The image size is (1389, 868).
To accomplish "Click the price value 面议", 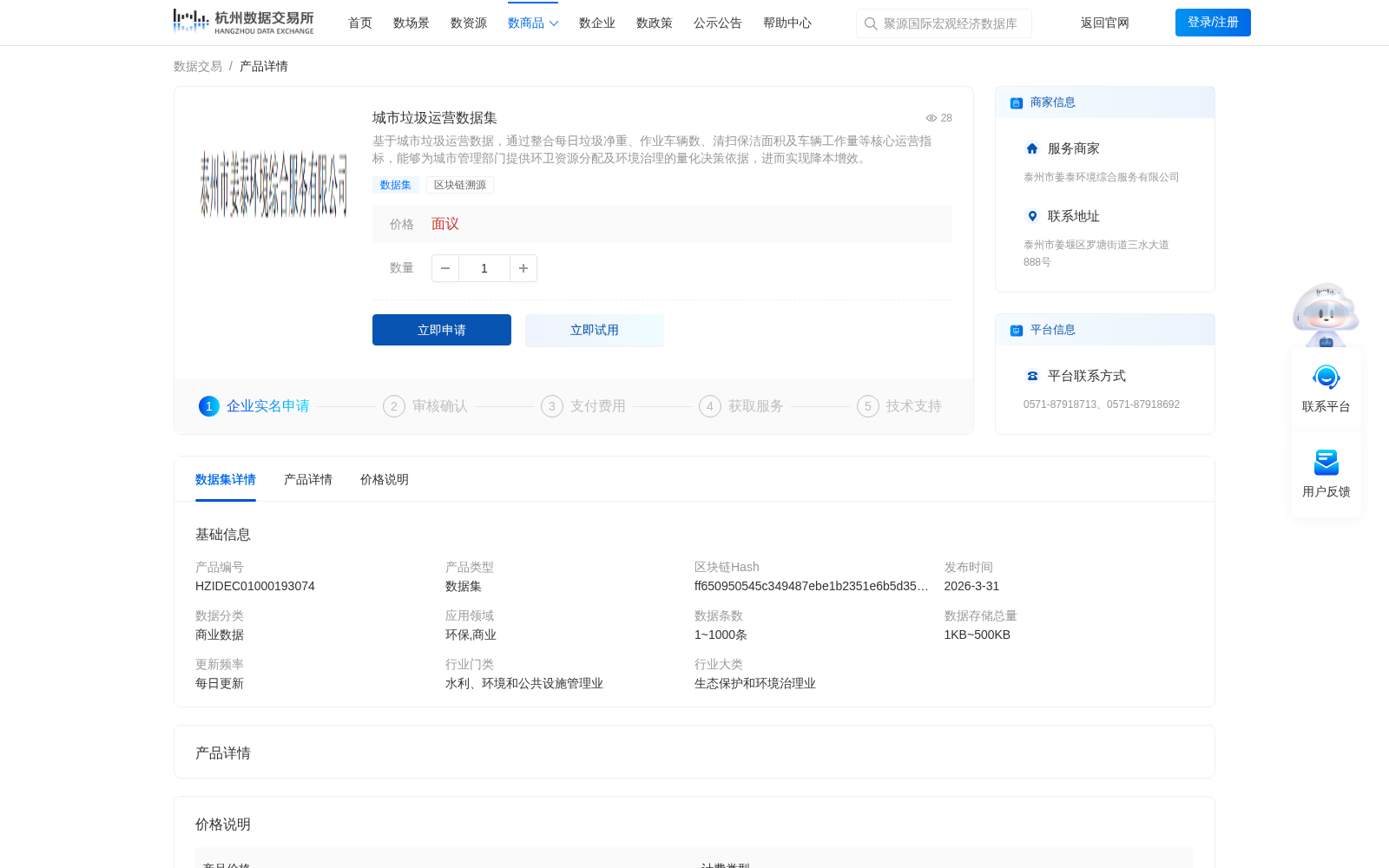I will 445,224.
